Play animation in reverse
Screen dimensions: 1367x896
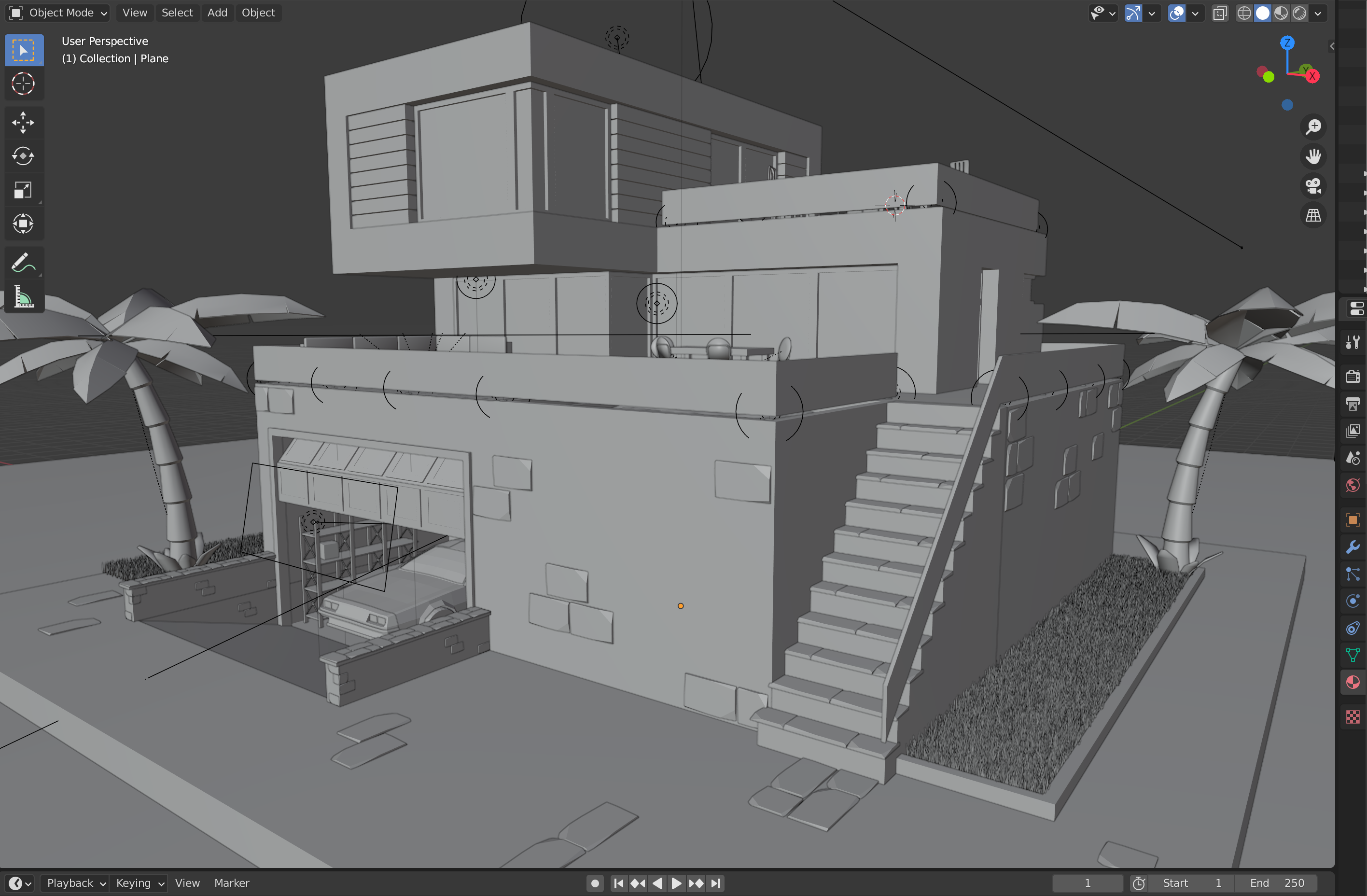pos(657,883)
